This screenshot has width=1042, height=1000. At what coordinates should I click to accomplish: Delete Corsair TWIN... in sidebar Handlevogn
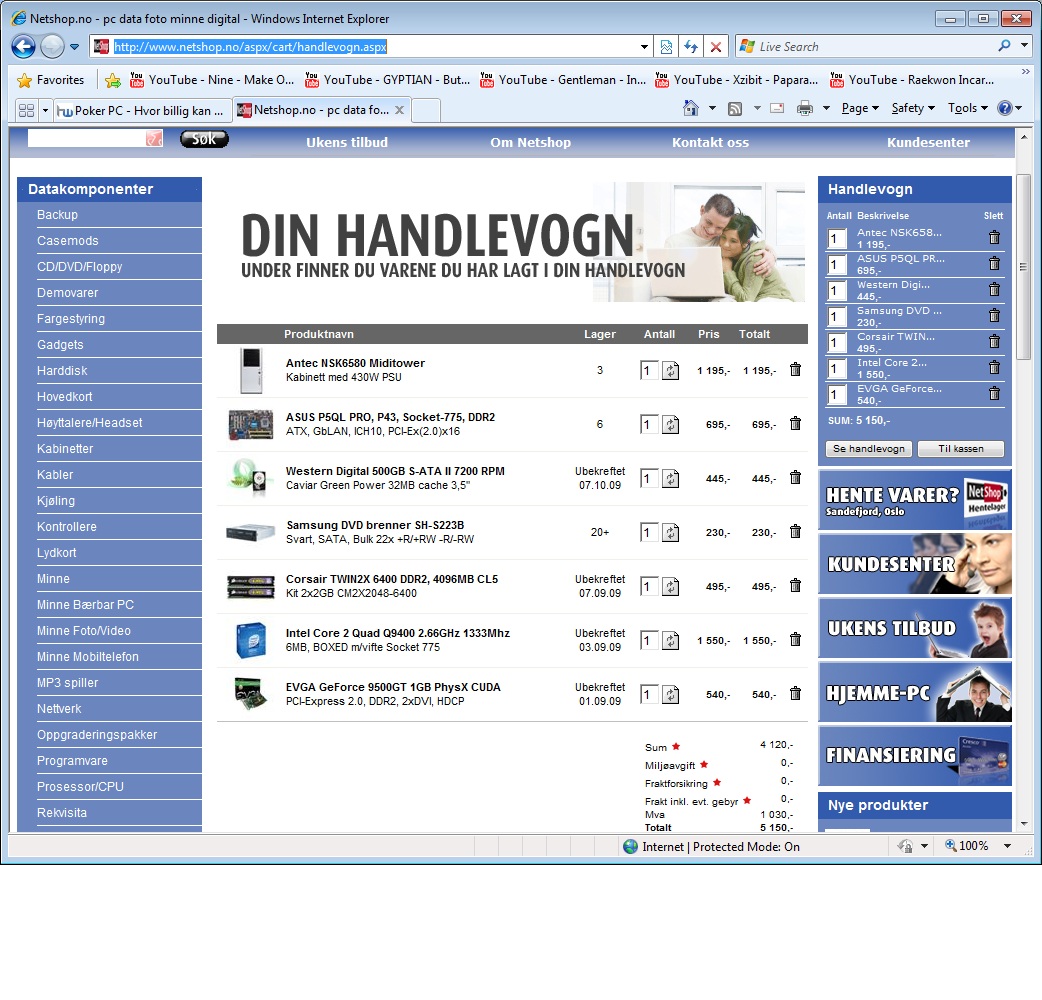pos(994,341)
